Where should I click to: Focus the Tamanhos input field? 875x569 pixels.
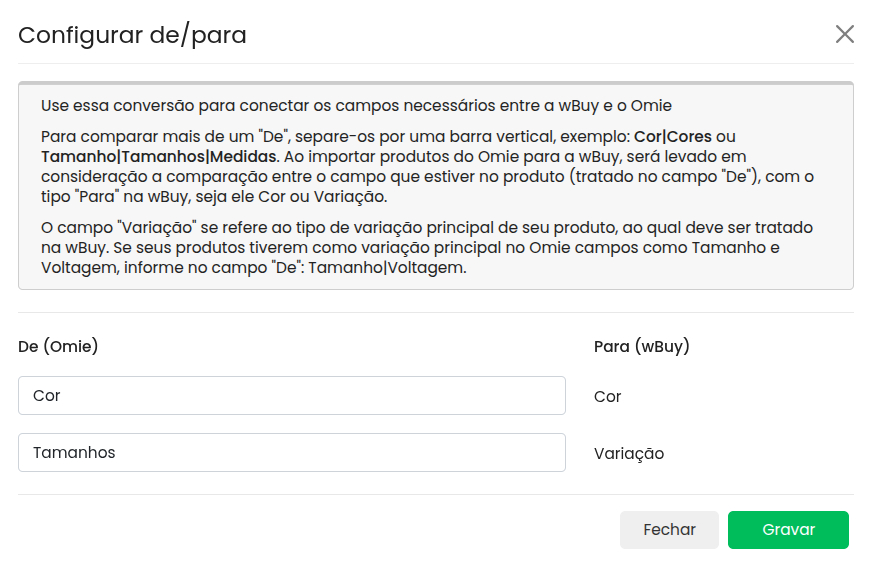pos(291,453)
